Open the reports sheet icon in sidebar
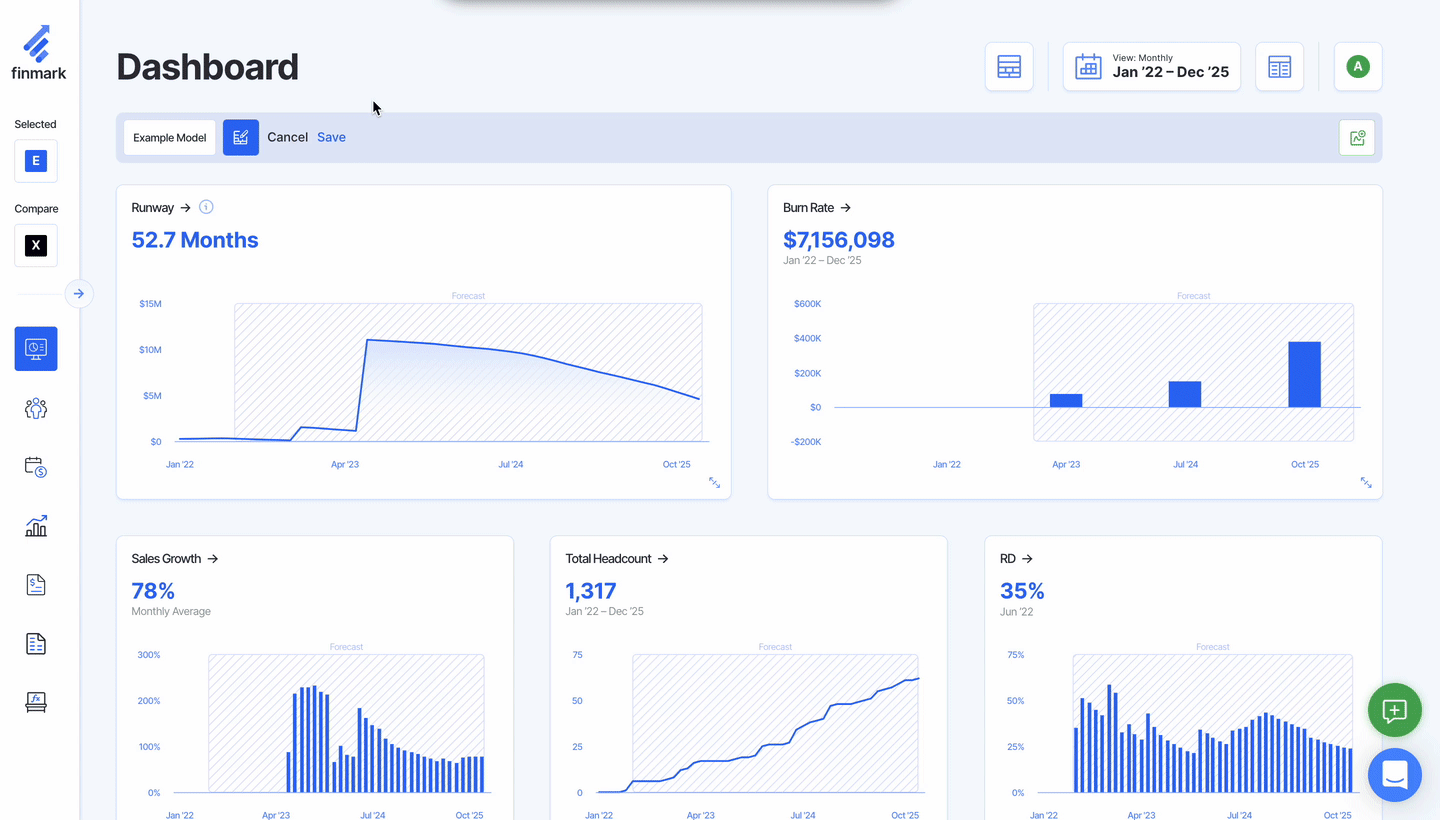Screen dimensions: 1440x820 click(x=36, y=644)
